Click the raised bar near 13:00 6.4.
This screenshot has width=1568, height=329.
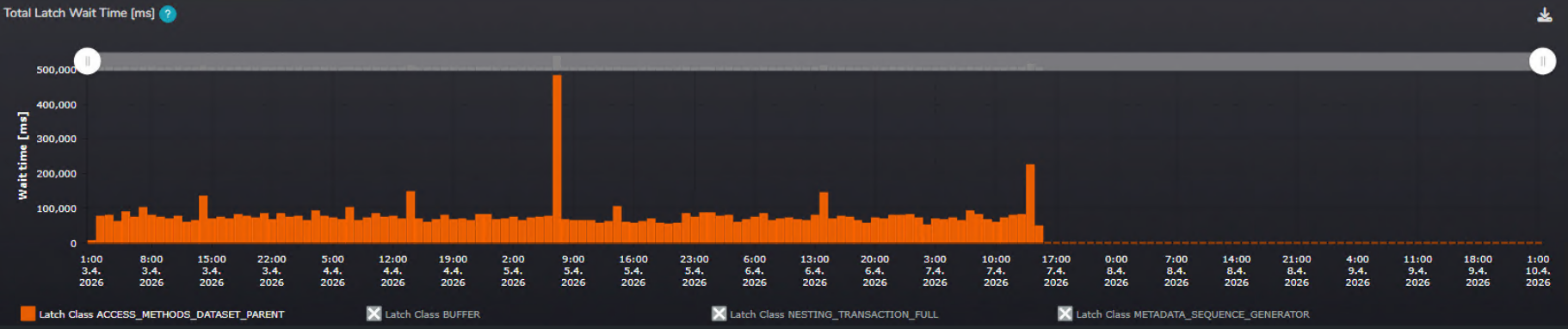824,218
